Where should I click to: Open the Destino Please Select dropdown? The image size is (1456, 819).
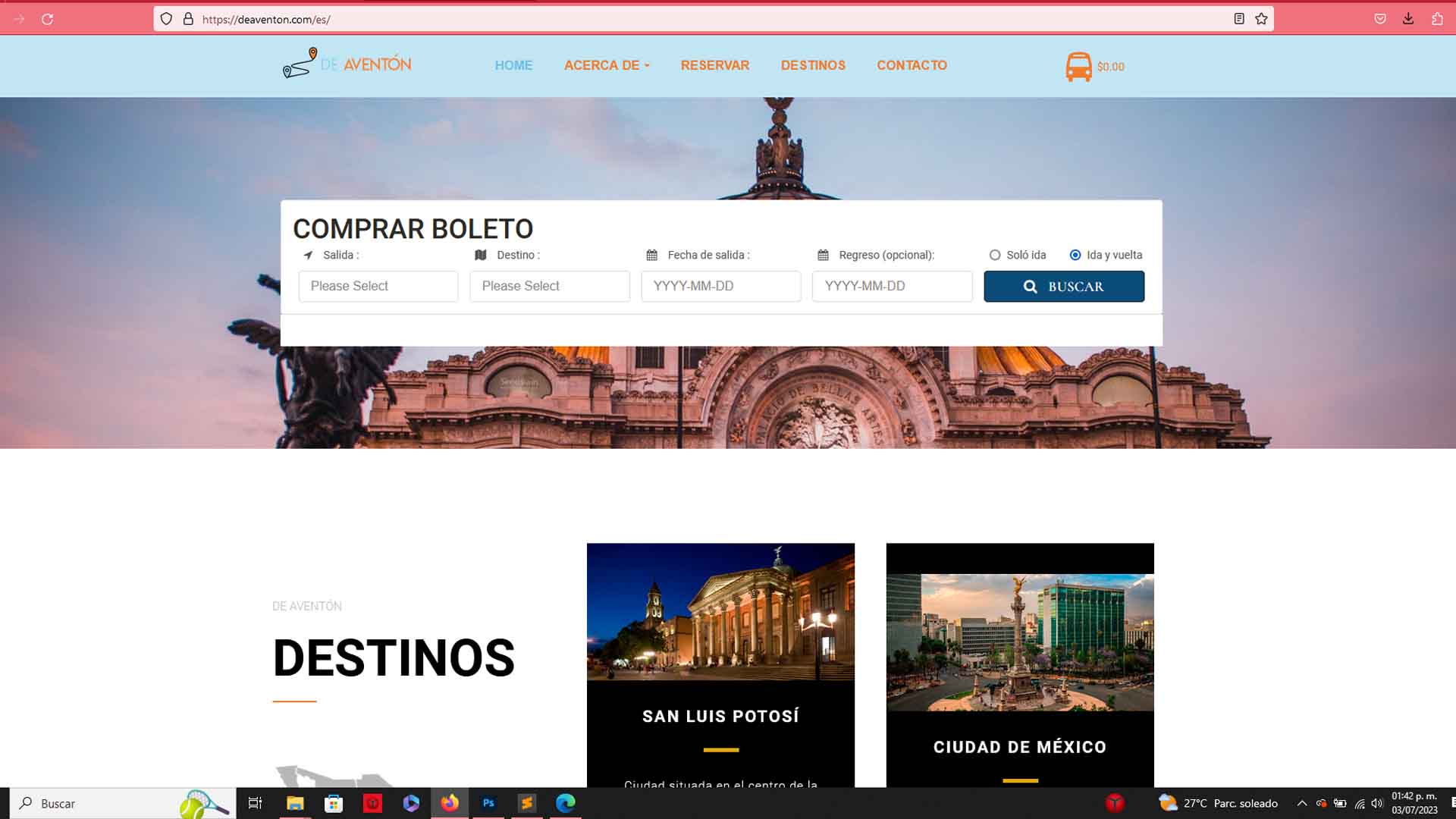click(549, 286)
